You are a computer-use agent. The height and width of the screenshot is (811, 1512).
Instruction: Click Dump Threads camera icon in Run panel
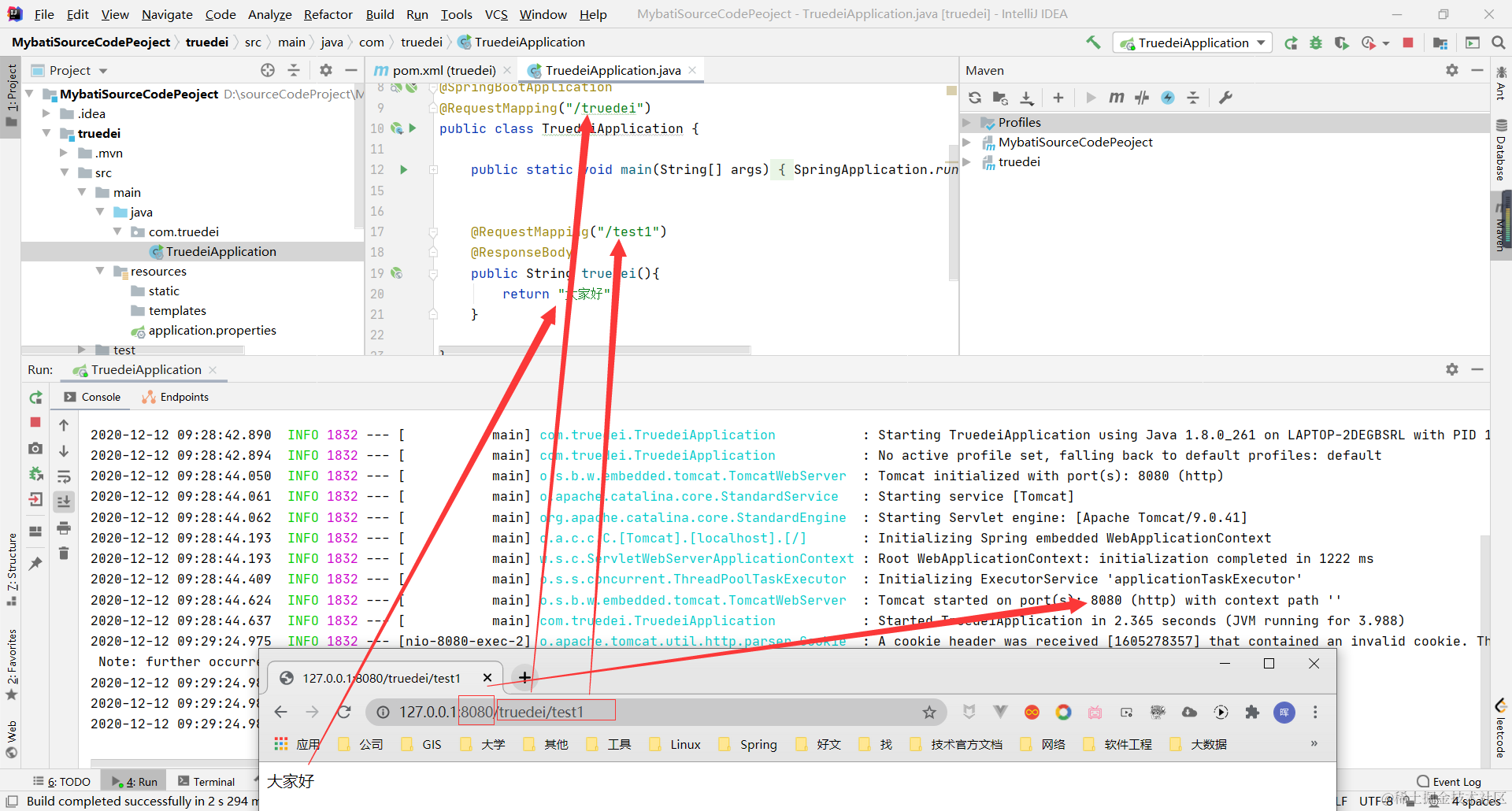click(35, 448)
